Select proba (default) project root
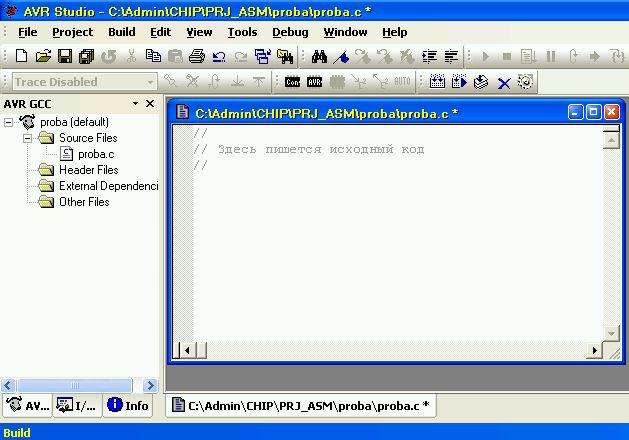Image resolution: width=629 pixels, height=440 pixels. [x=75, y=122]
